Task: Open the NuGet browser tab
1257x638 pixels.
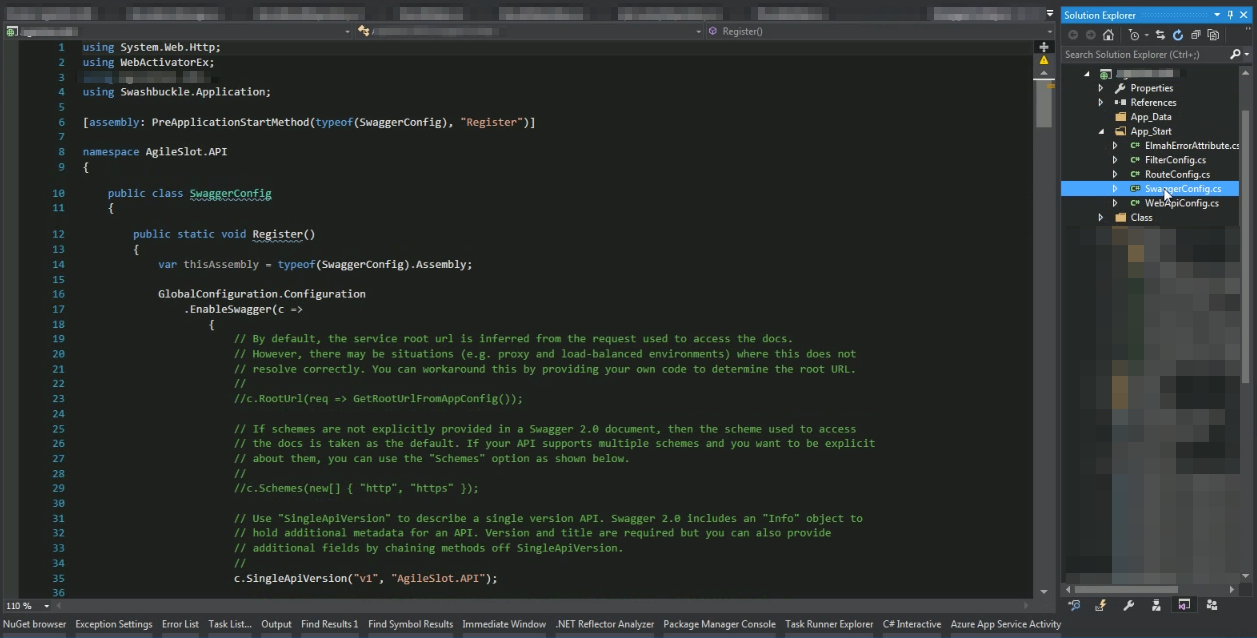Action: point(34,624)
